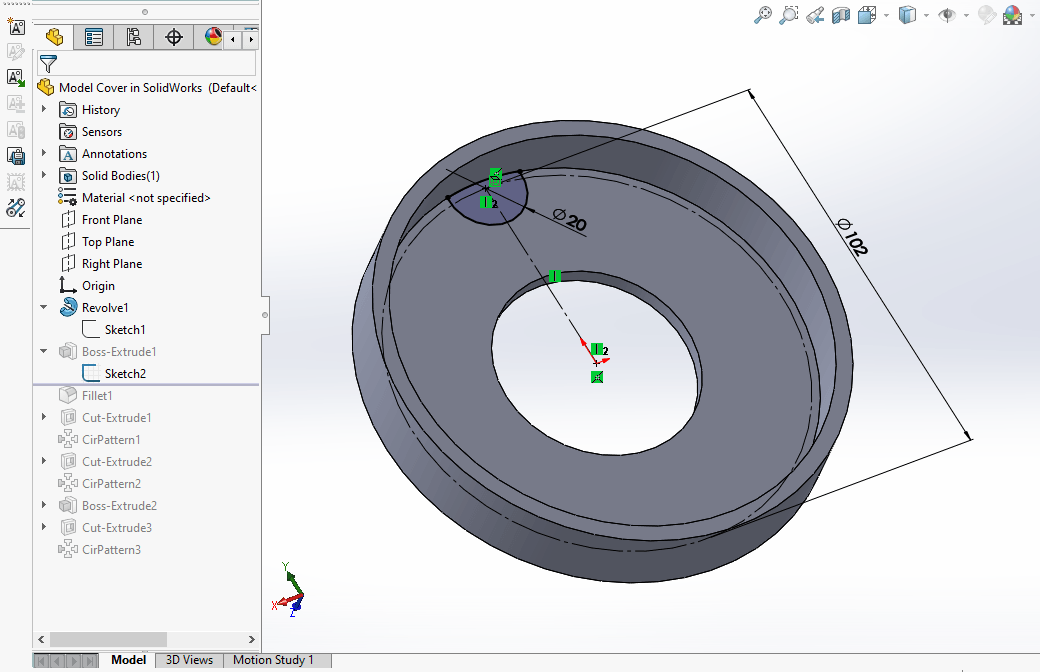
Task: Select the Front Plane item
Action: point(111,220)
